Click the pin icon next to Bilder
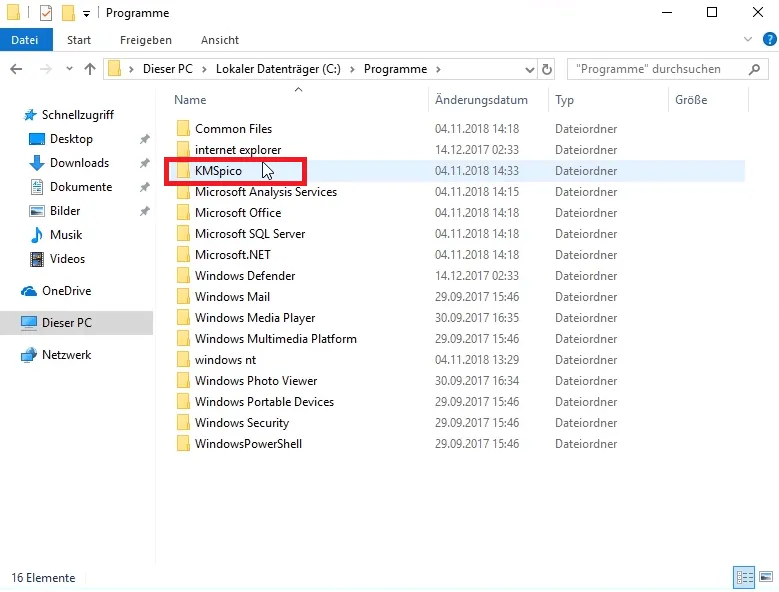779x592 pixels. coord(144,211)
